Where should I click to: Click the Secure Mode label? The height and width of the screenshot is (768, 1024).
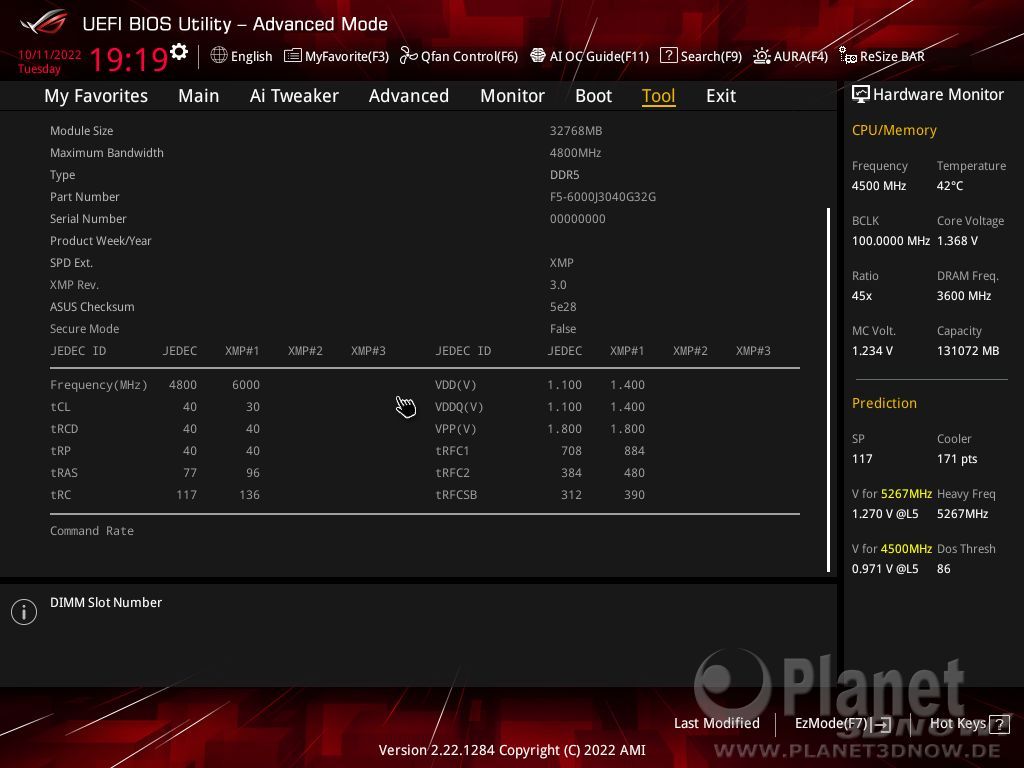pos(84,328)
